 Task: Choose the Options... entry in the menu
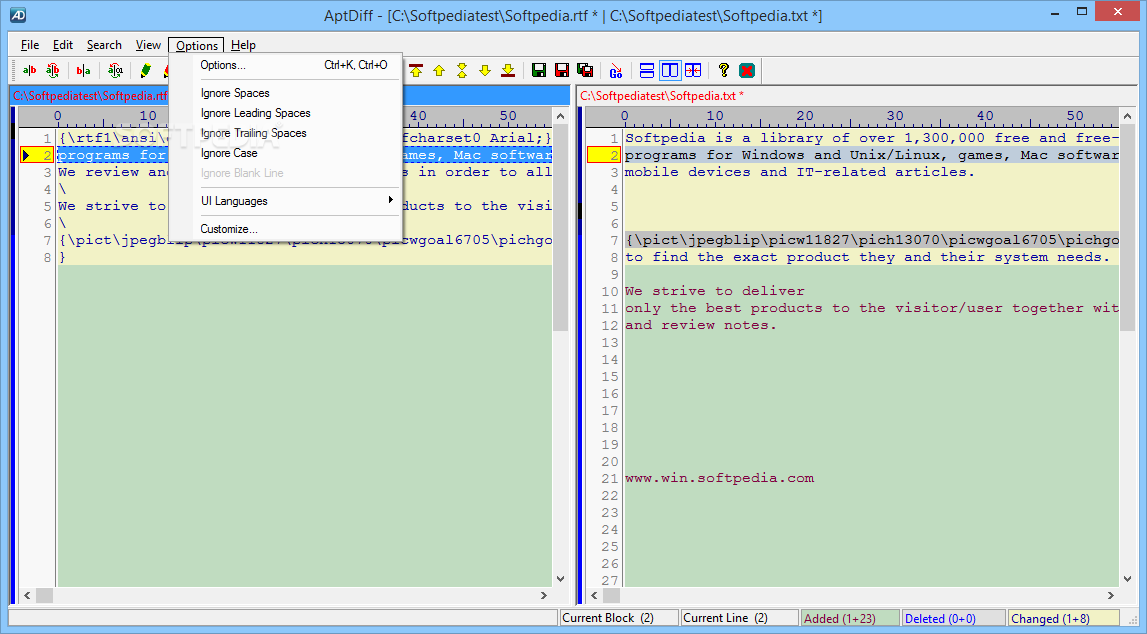point(286,65)
